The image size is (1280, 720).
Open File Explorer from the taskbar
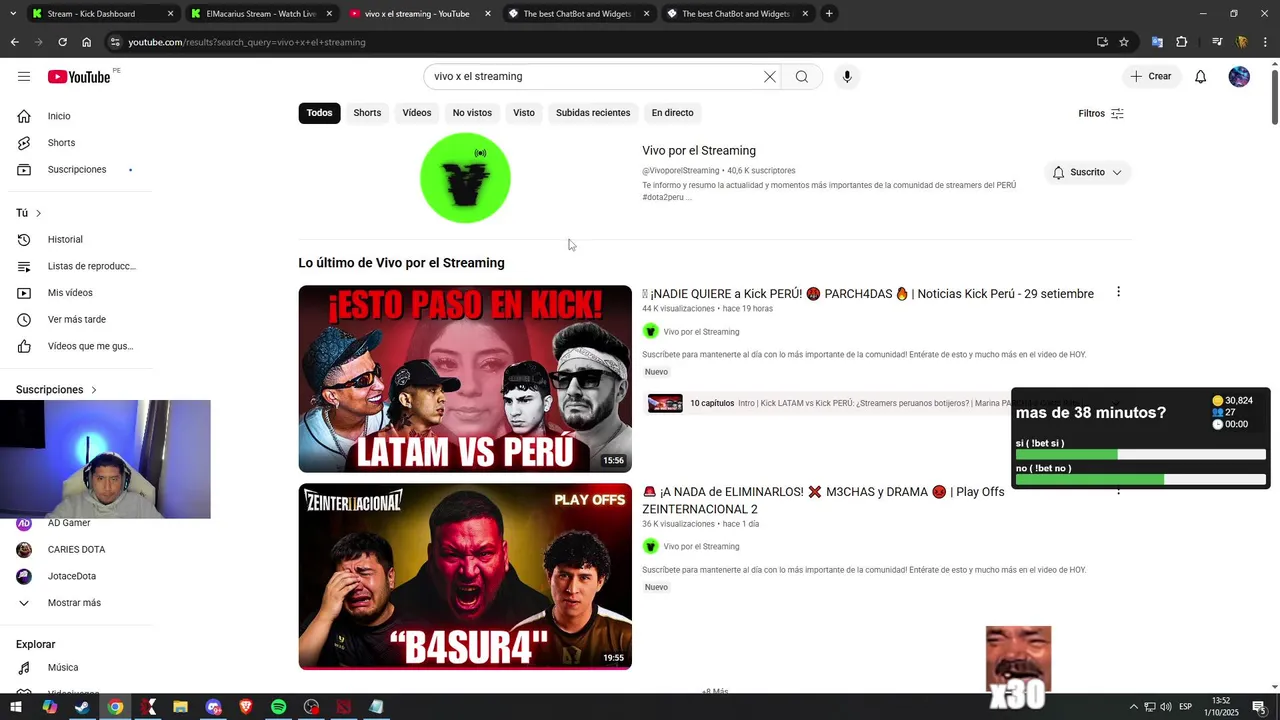click(x=181, y=707)
